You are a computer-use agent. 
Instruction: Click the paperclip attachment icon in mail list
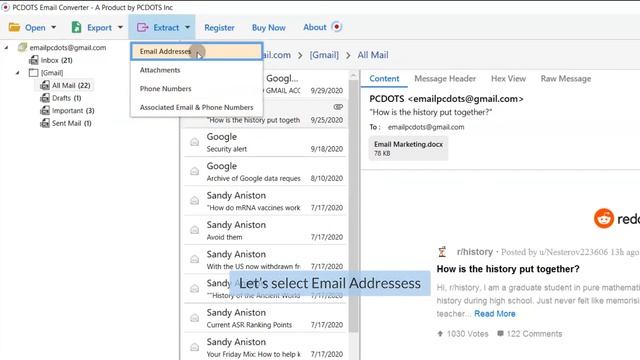pyautogui.click(x=338, y=107)
